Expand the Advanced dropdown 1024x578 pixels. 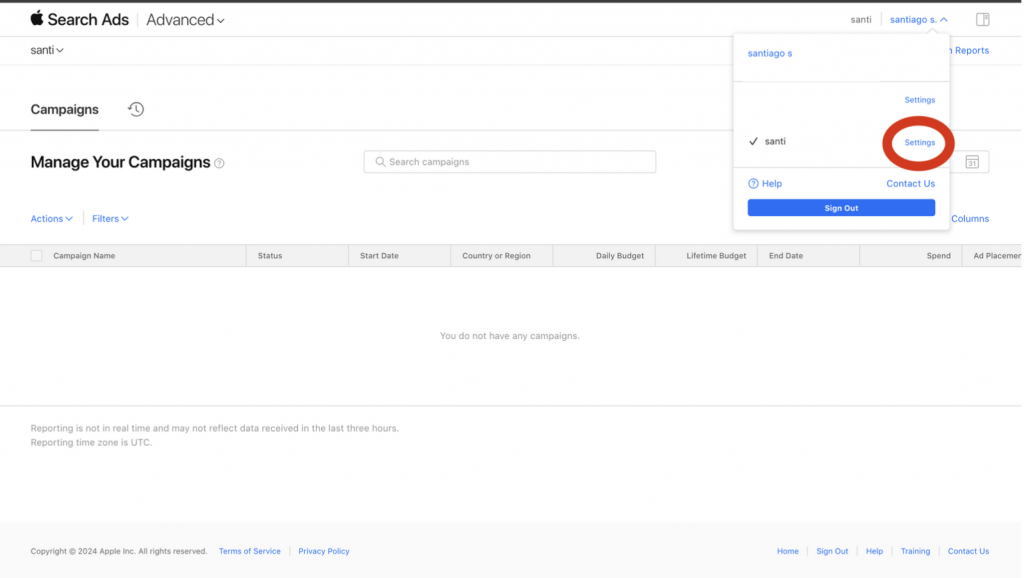click(x=185, y=20)
